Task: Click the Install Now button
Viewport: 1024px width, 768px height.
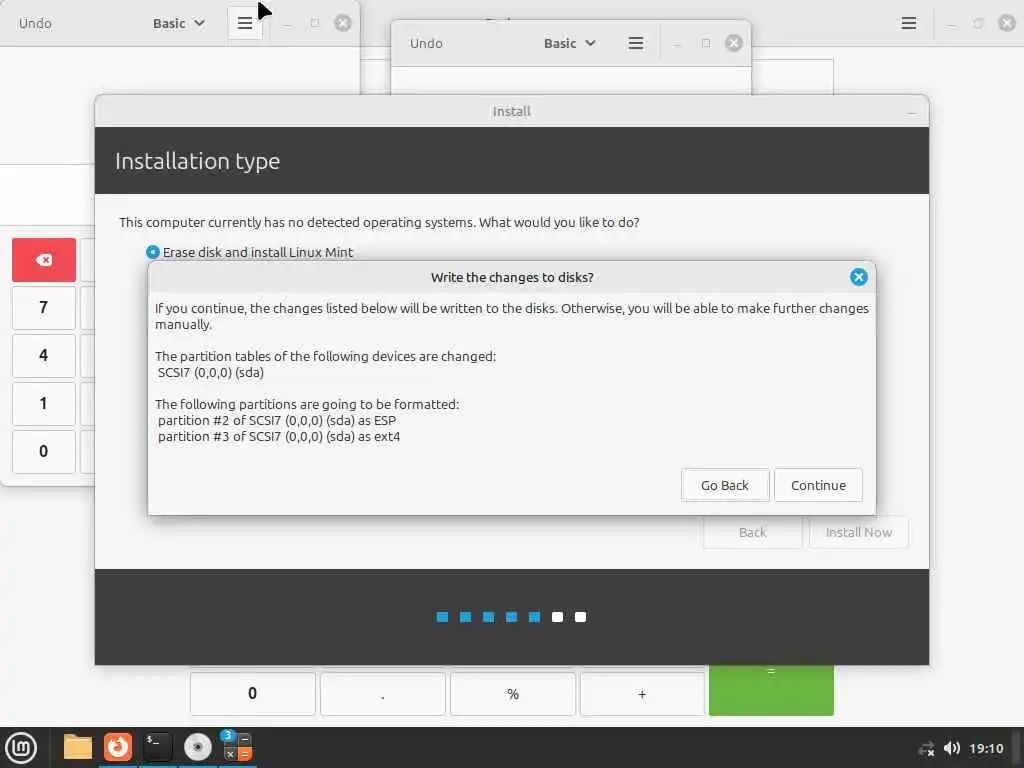Action: 858,532
